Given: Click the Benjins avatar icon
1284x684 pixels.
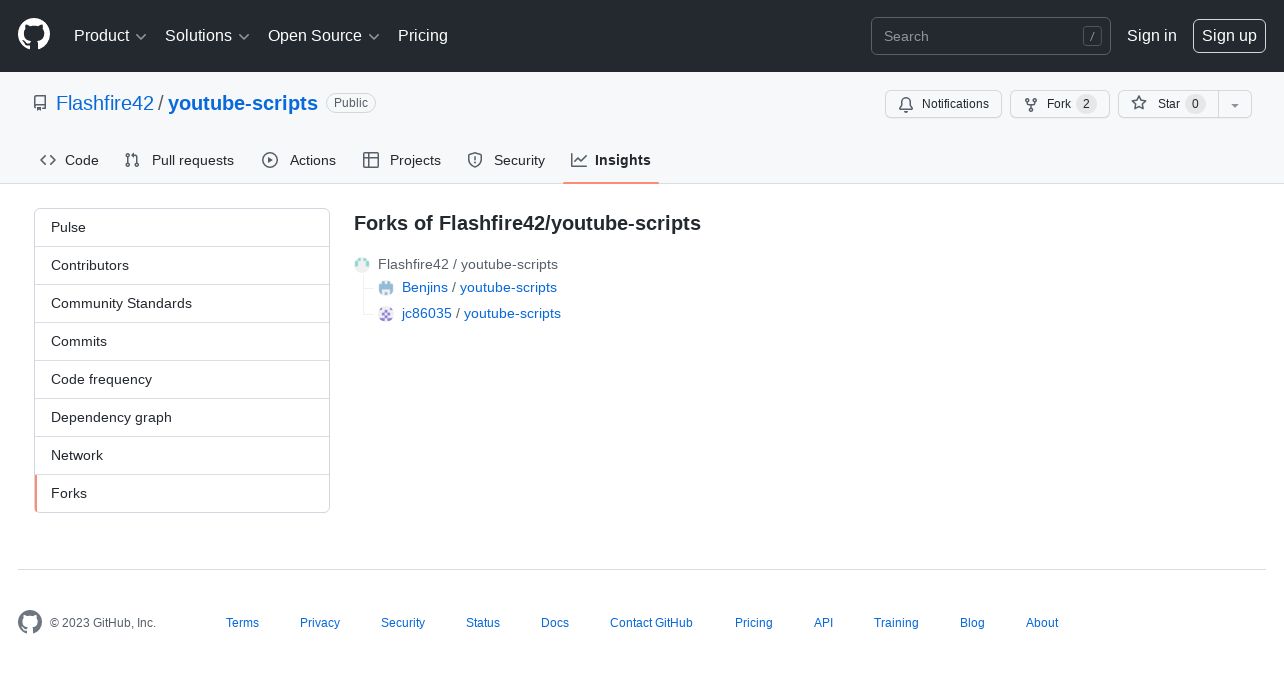Looking at the screenshot, I should coord(386,288).
